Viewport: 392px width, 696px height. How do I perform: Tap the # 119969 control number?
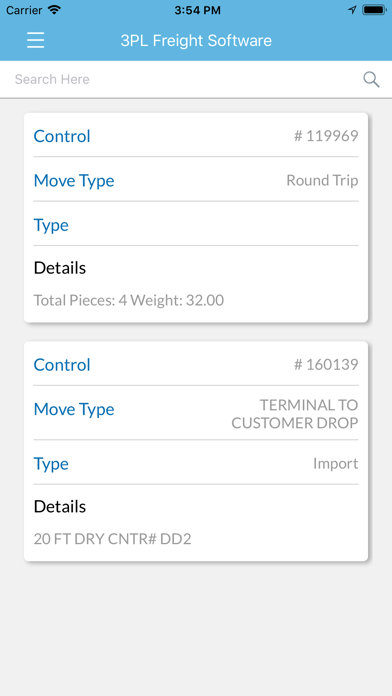point(326,136)
